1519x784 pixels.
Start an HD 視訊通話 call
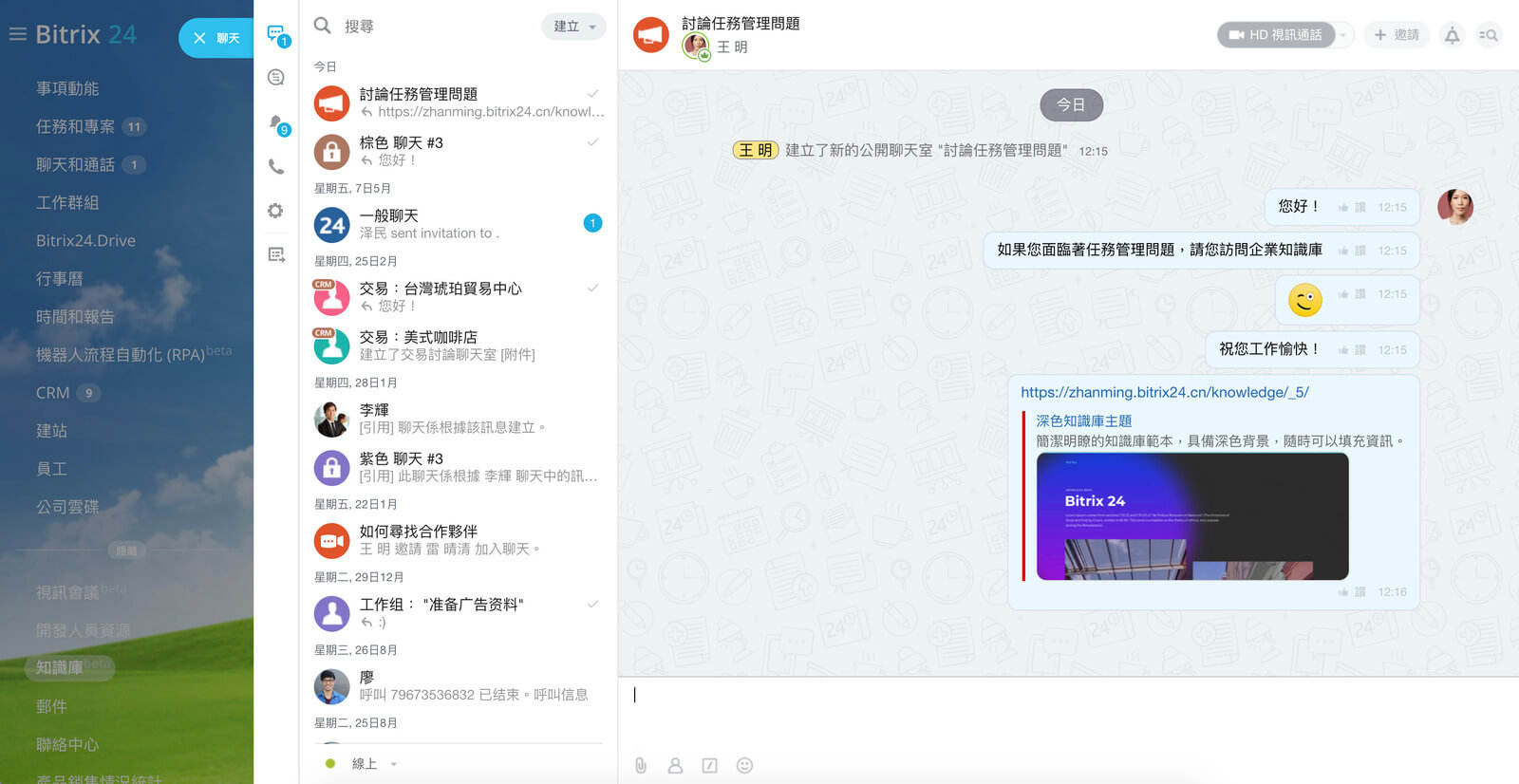[x=1276, y=35]
